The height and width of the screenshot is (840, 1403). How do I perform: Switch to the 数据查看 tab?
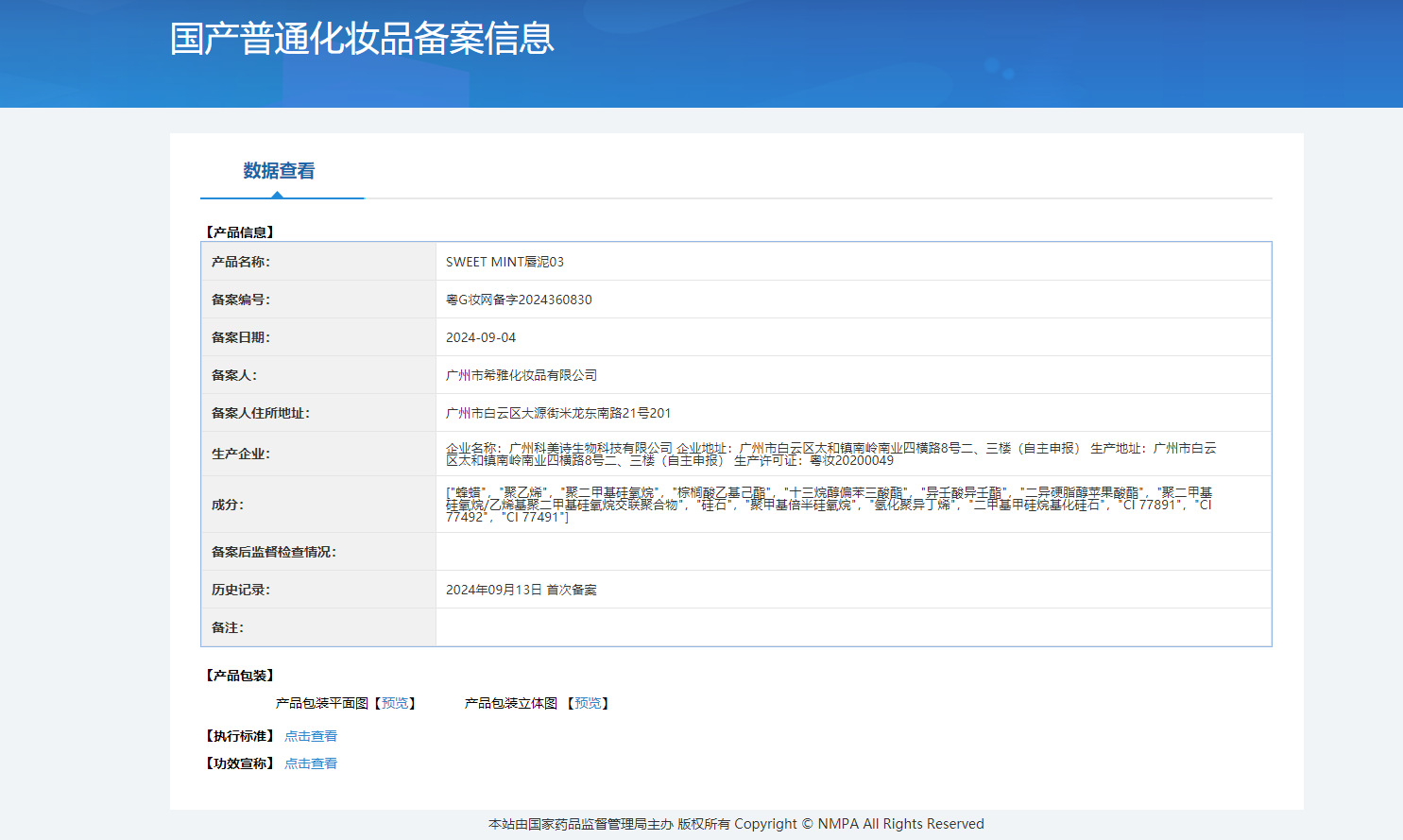point(279,171)
